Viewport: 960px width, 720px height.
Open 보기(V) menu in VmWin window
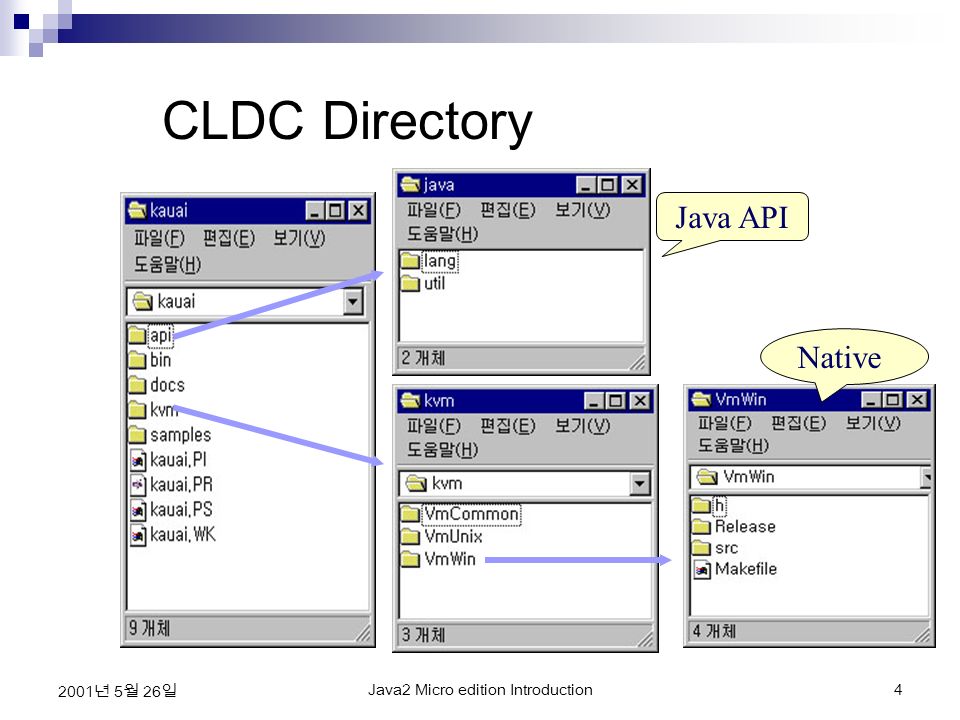click(x=873, y=423)
